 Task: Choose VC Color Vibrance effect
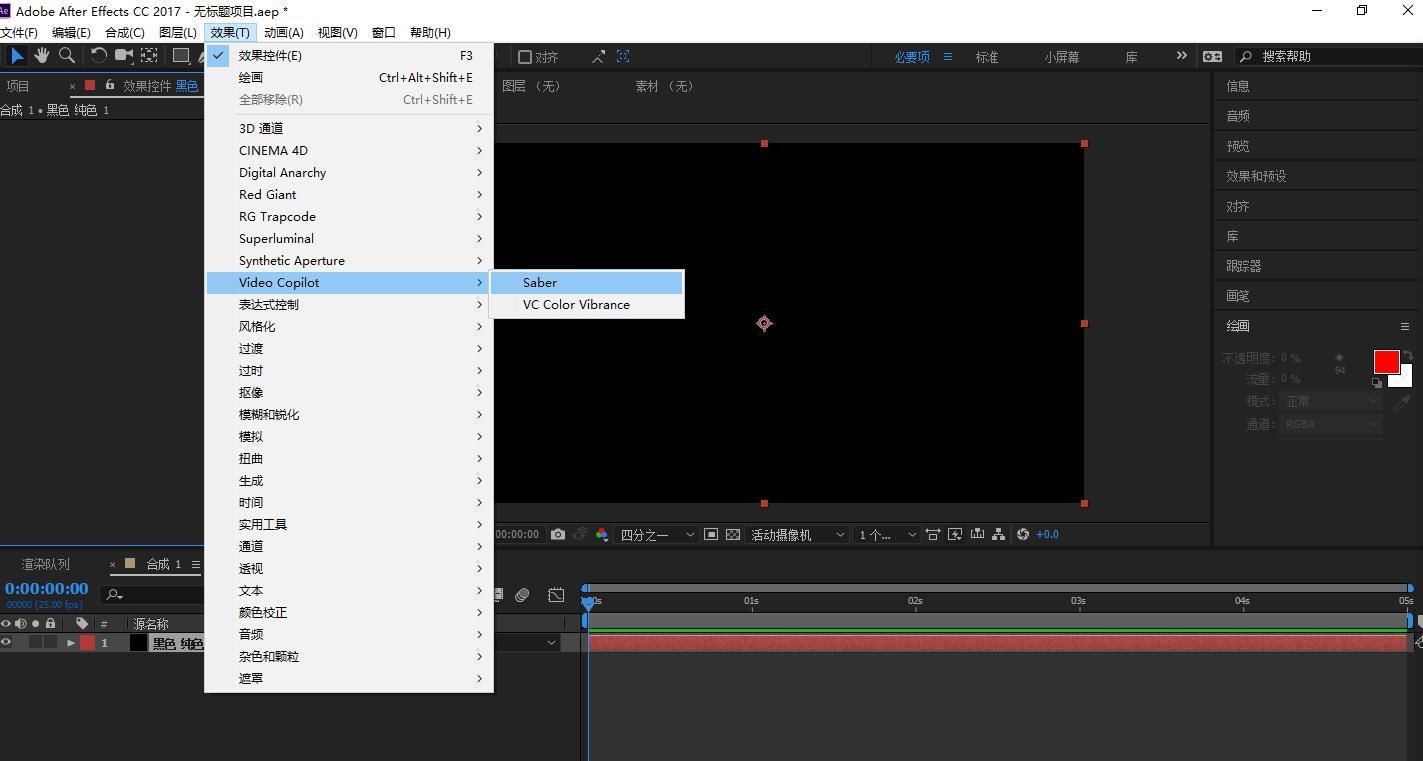pos(587,305)
